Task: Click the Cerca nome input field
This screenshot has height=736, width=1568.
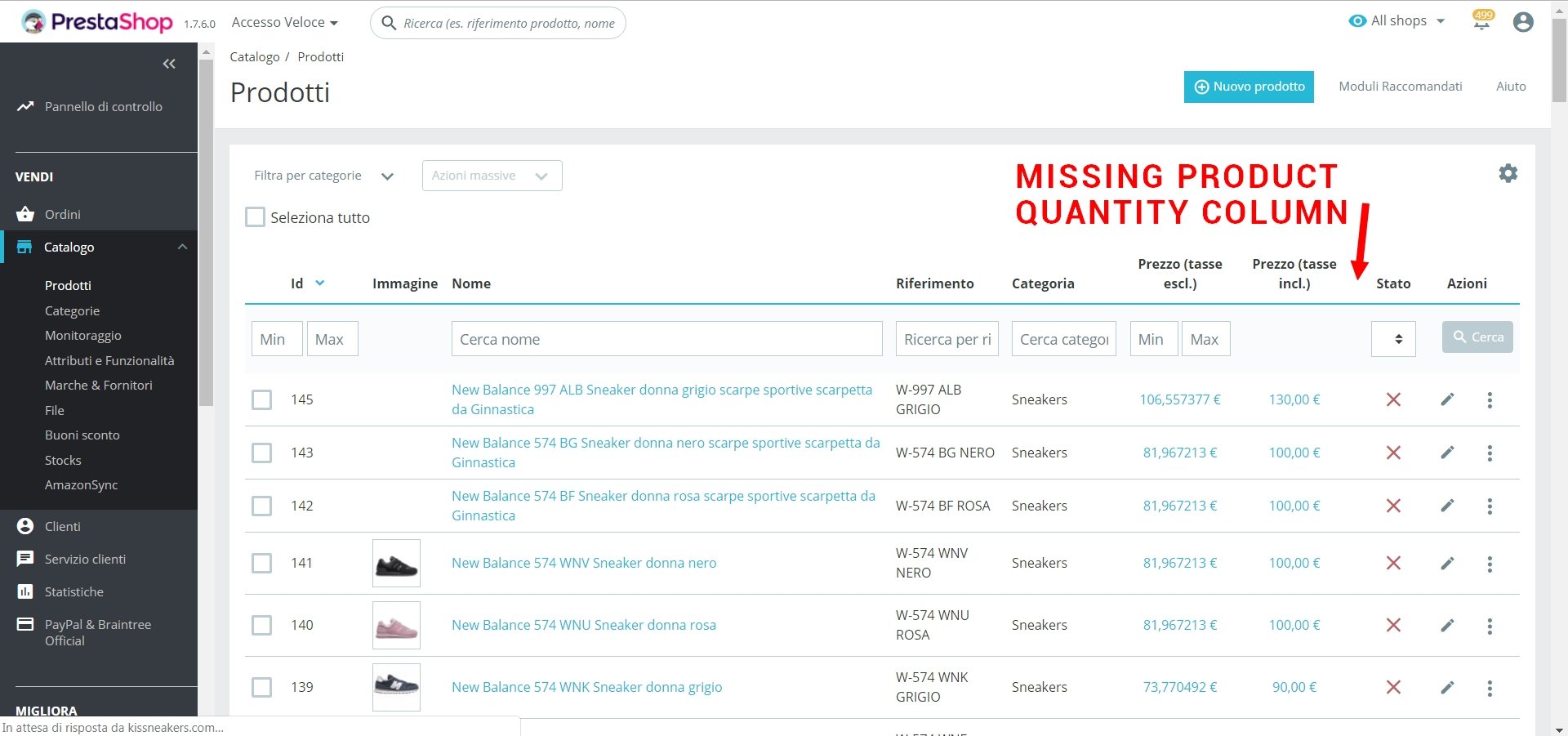Action: point(666,339)
